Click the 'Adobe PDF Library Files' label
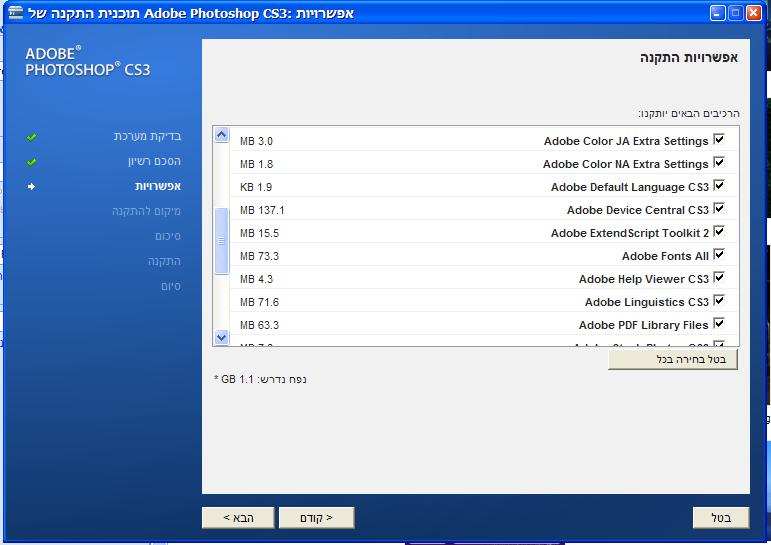 coord(644,325)
